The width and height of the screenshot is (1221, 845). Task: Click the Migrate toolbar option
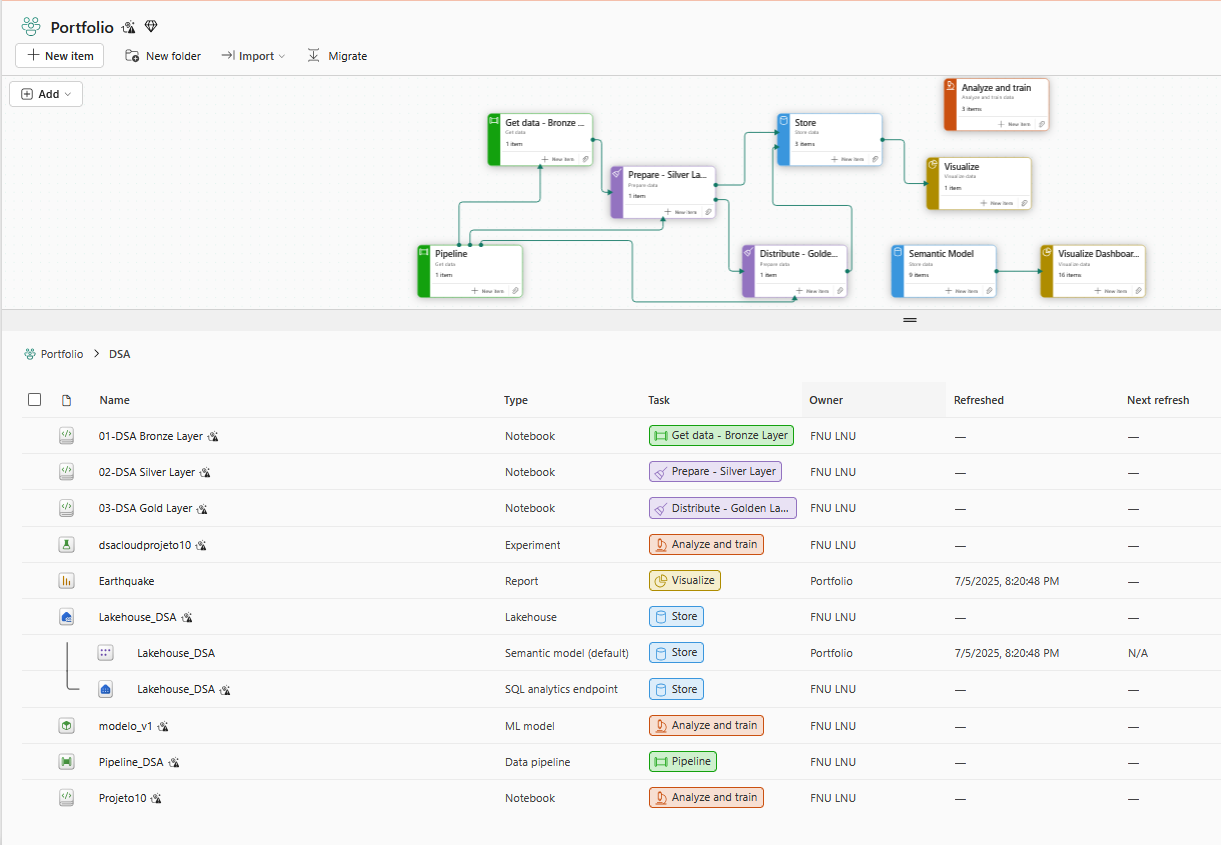(x=337, y=56)
